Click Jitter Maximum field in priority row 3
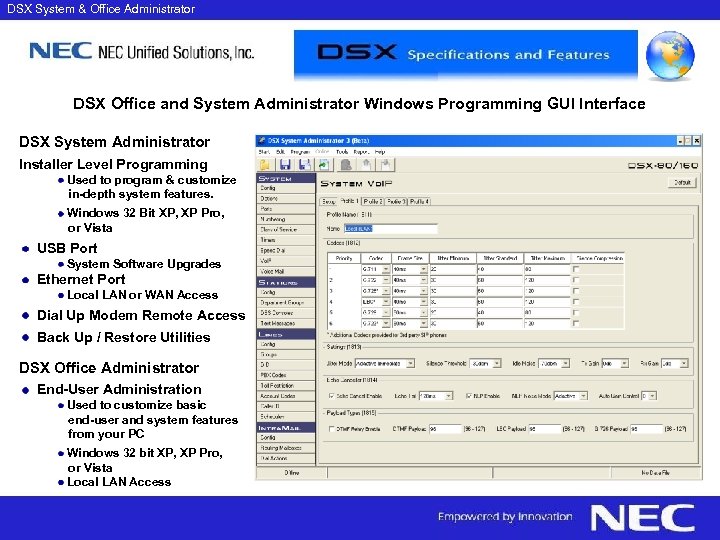The width and height of the screenshot is (720, 540). pyautogui.click(x=547, y=291)
